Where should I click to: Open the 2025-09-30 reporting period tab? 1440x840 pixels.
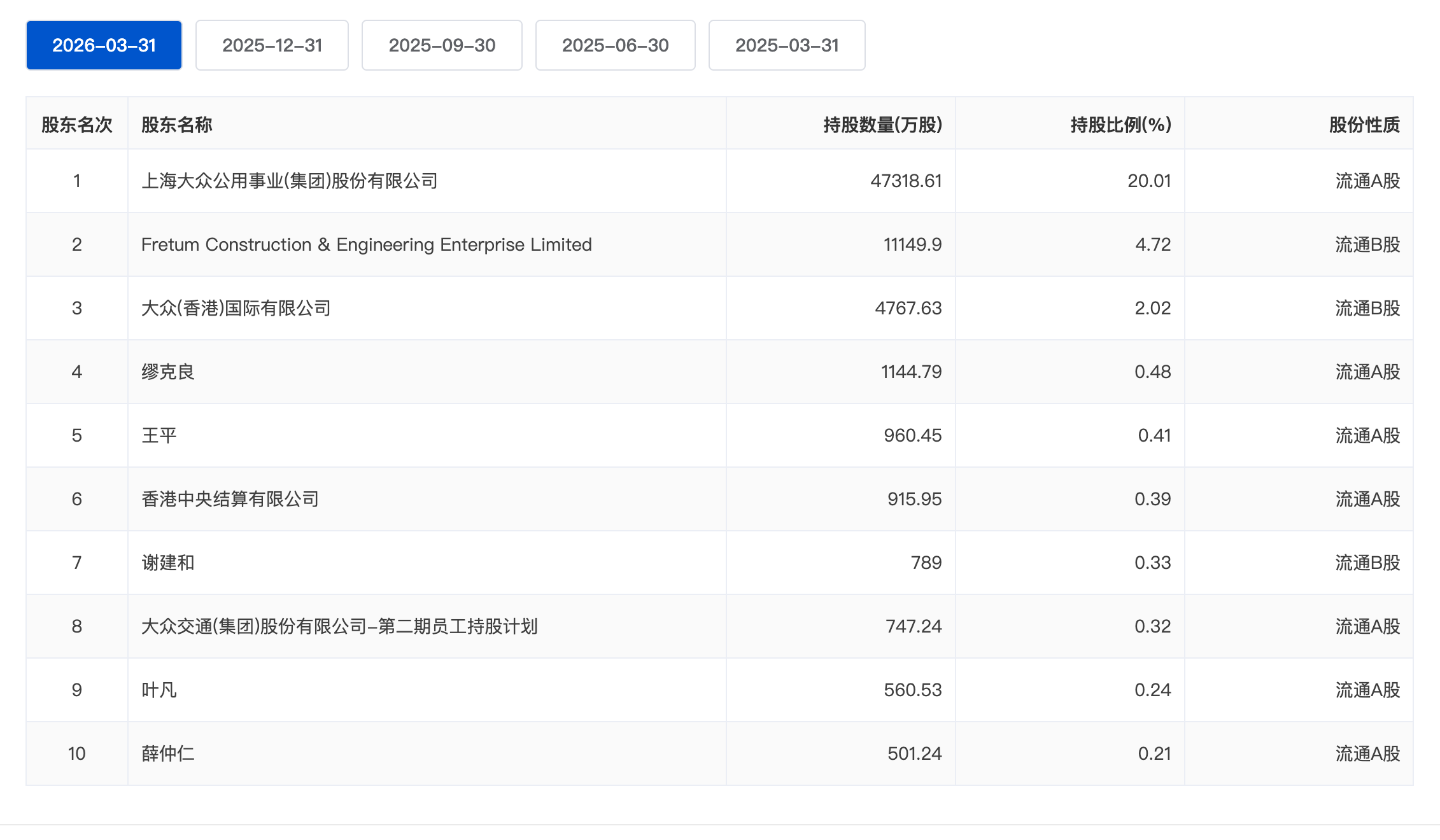coord(442,45)
